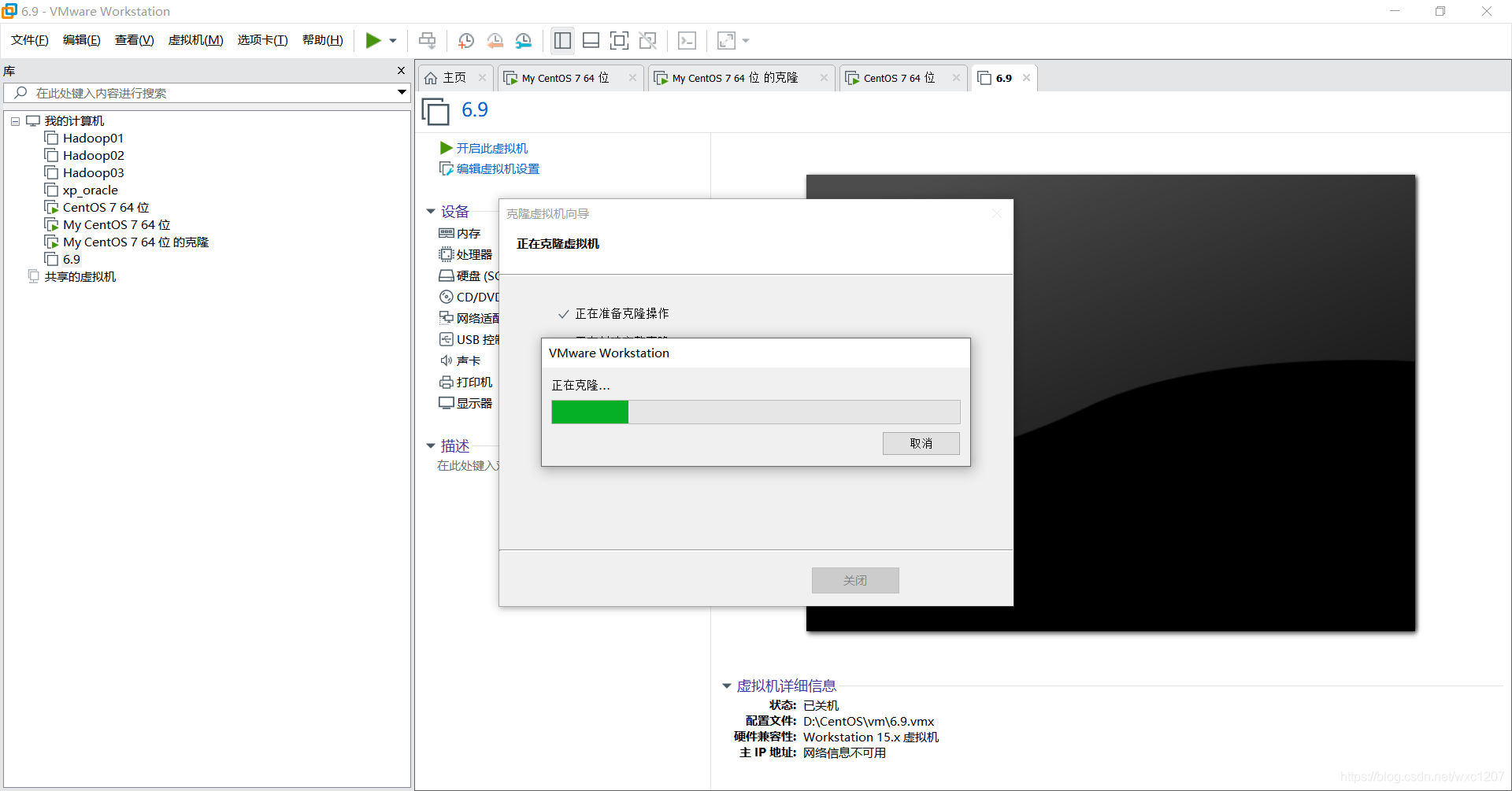Select Hadoop03 in the library tree

[x=93, y=173]
